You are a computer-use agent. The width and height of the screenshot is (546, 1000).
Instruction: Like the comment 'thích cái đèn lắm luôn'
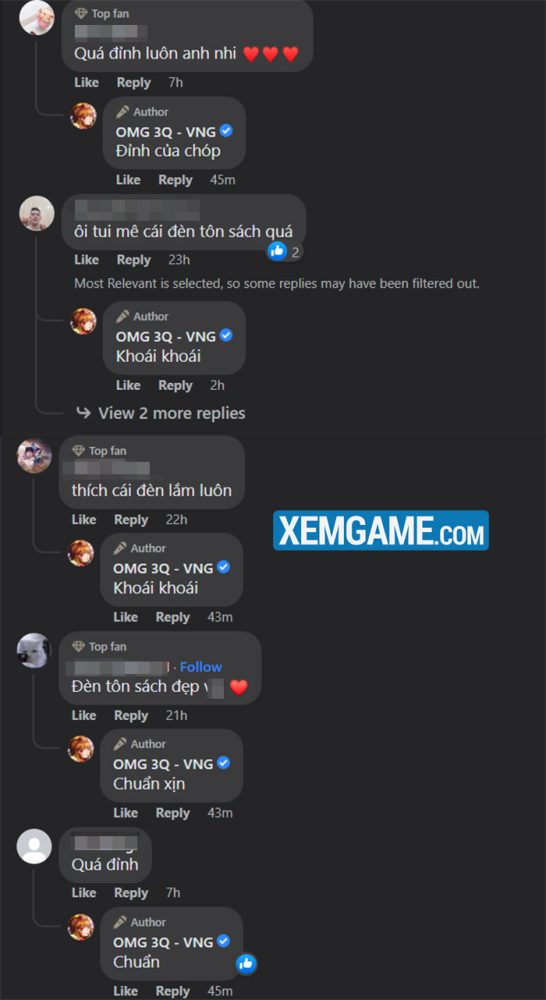[84, 519]
